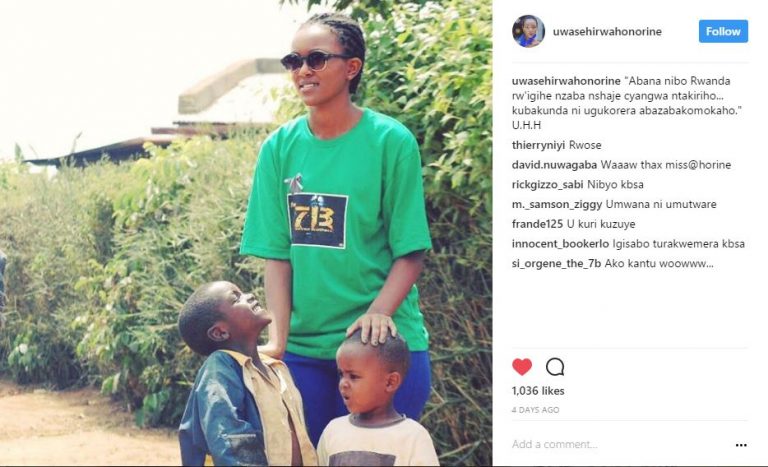Screen dimensions: 768x467
Task: Follow the uwasehirwahonorine account
Action: (723, 31)
